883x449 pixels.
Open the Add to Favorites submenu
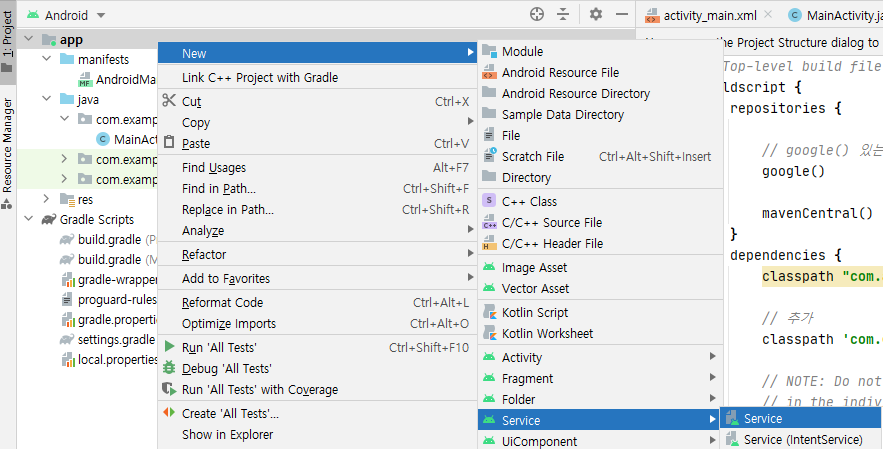coord(318,278)
